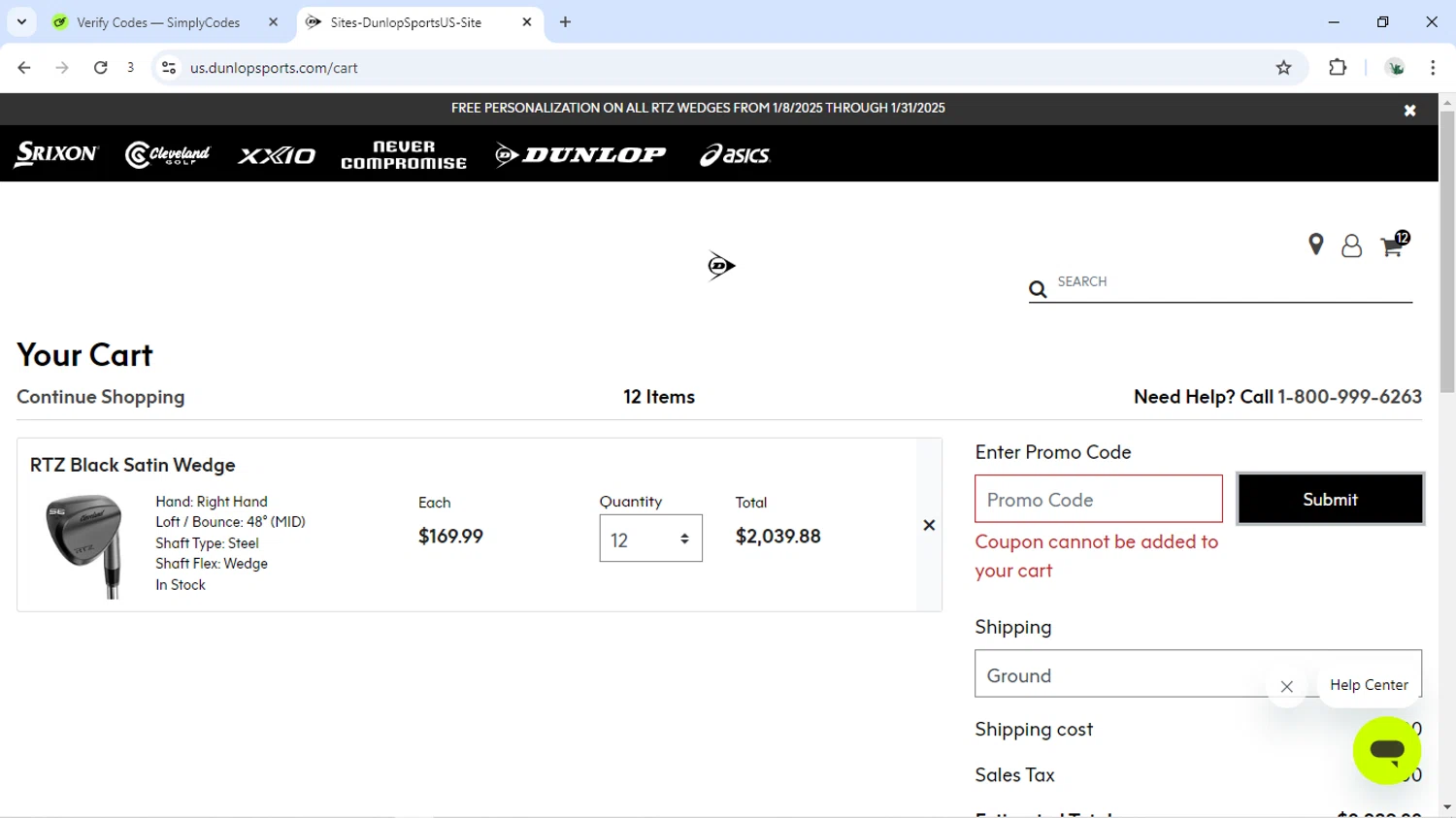1456x818 pixels.
Task: Open the Never Compromise brand logo
Action: coord(404,155)
